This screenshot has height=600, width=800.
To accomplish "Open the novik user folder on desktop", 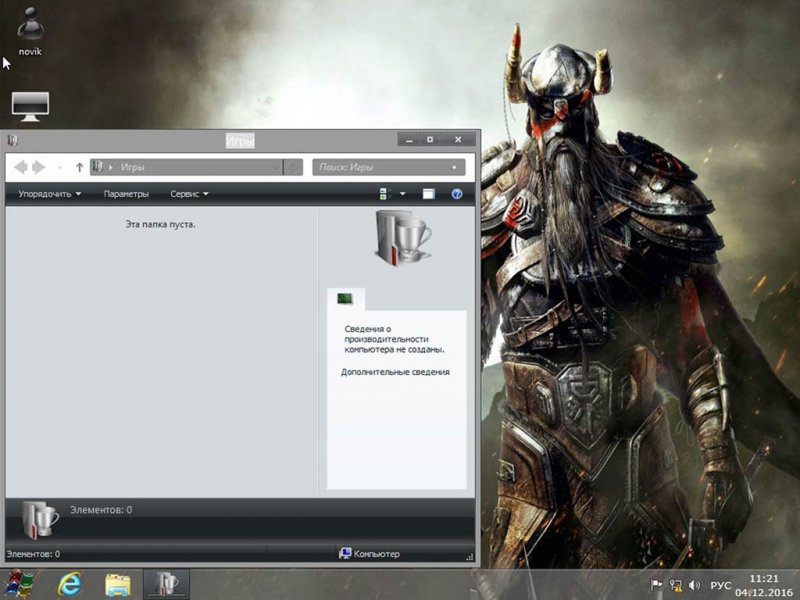I will (30, 32).
